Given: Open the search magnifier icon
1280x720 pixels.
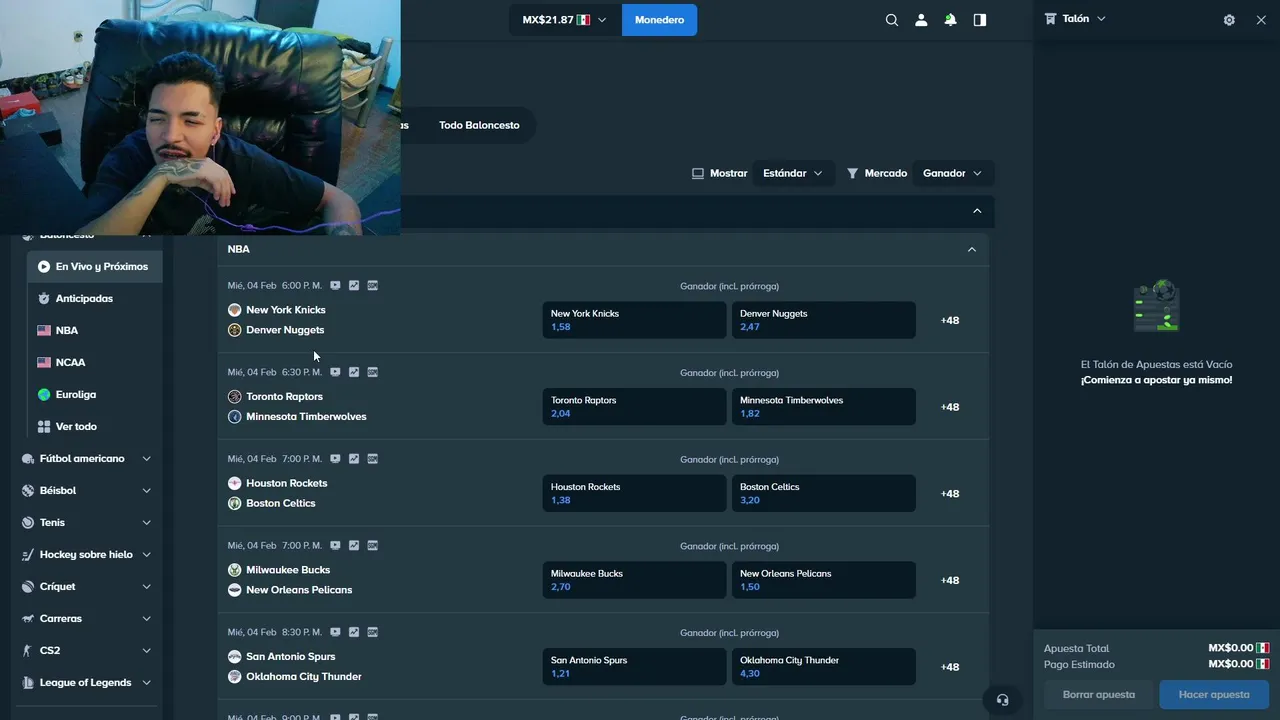Looking at the screenshot, I should pos(892,20).
